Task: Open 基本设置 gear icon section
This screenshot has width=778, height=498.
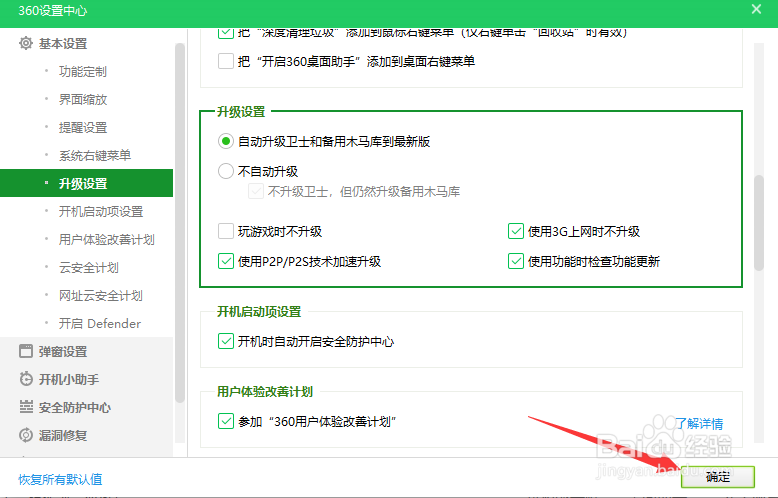Action: click(26, 43)
